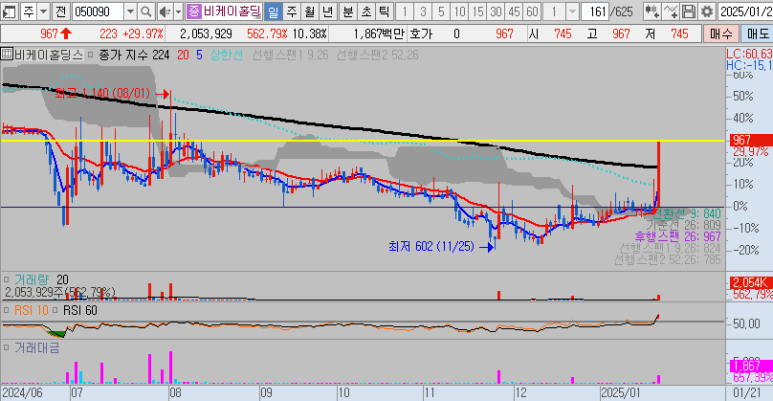Open the dropdown arrow beside speaker icon
Viewport: 773px width, 401px height.
[x=177, y=12]
